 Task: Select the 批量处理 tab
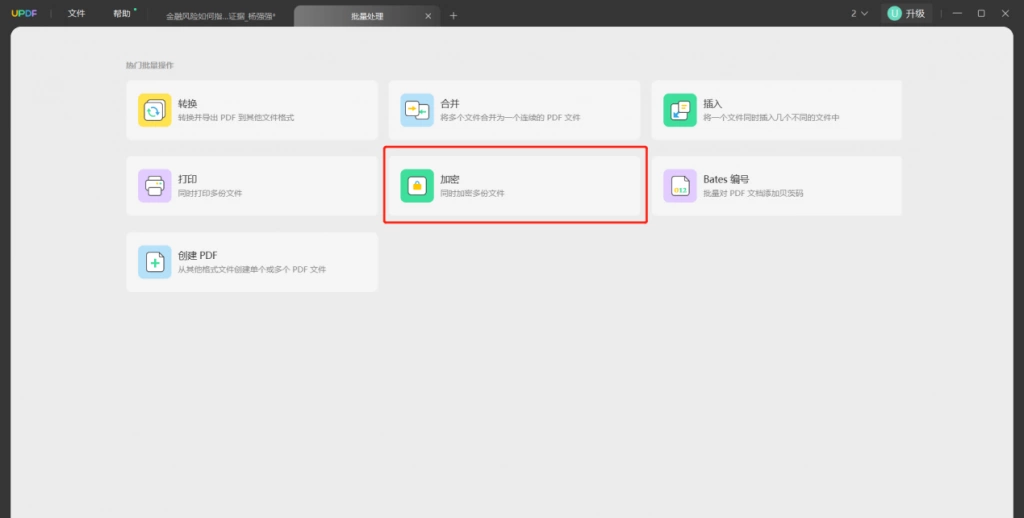tap(367, 16)
